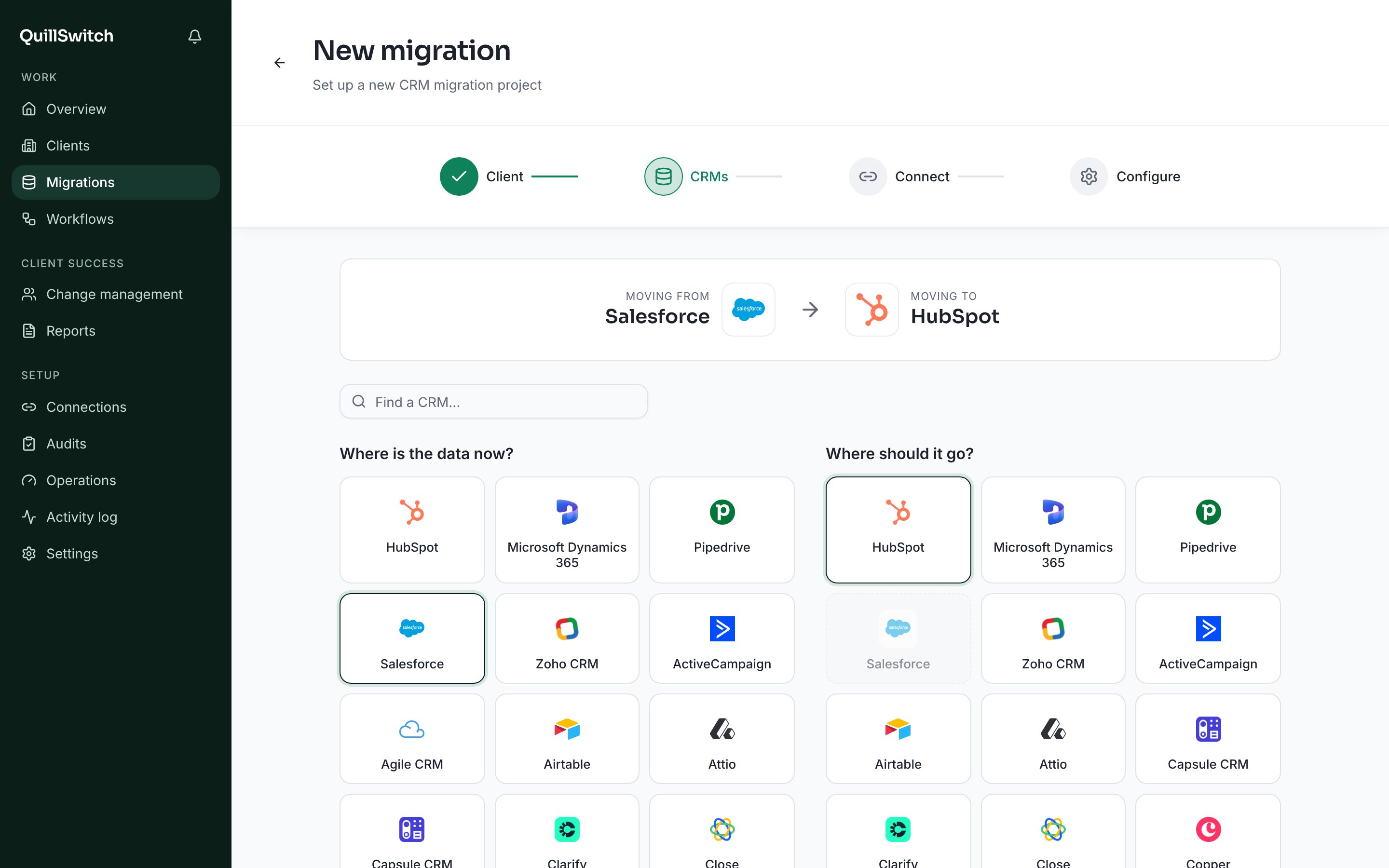The image size is (1389, 868).
Task: Open Migrations in the sidebar
Action: pyautogui.click(x=115, y=183)
